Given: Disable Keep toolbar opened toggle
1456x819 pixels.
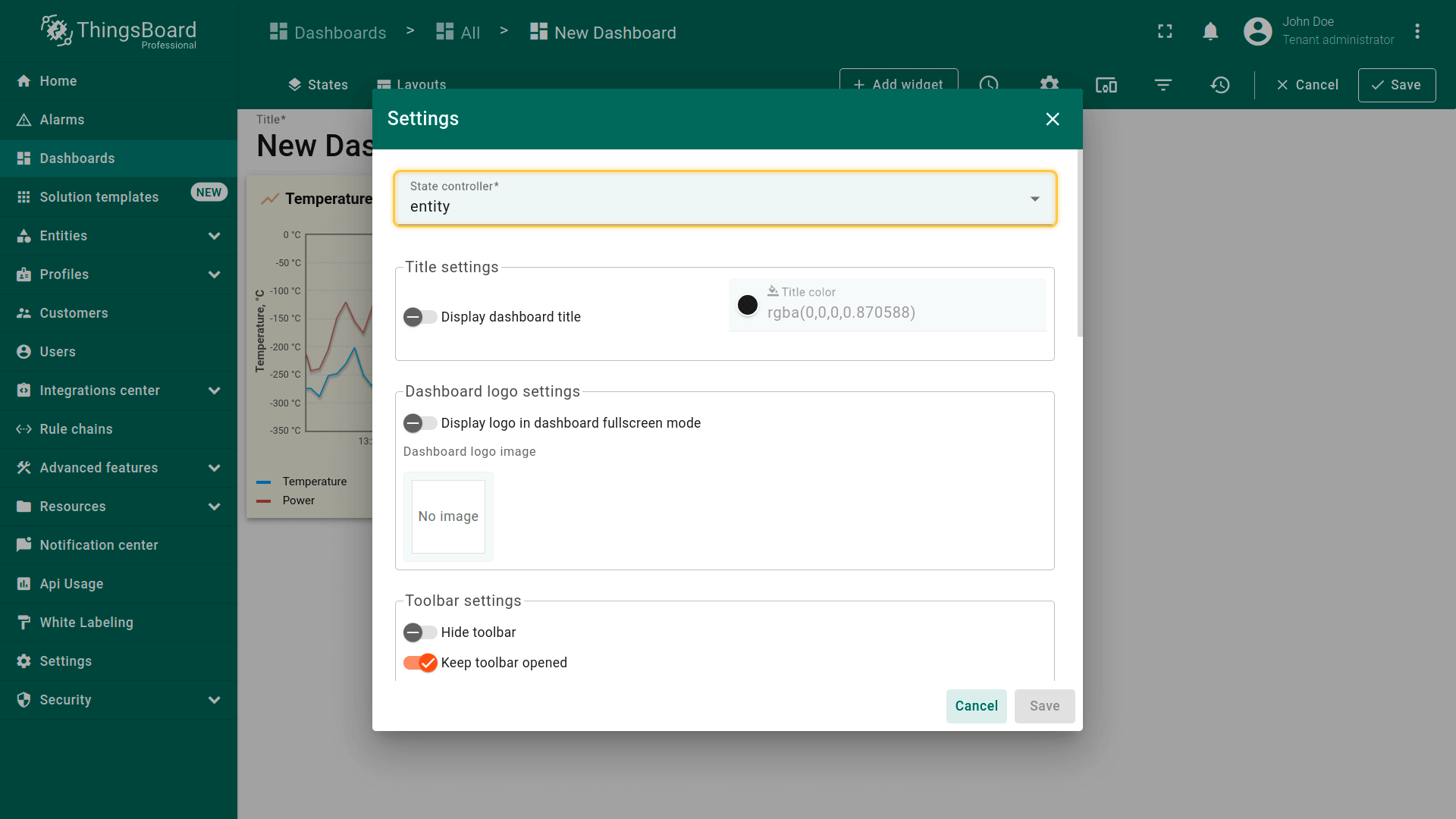Looking at the screenshot, I should click(421, 663).
